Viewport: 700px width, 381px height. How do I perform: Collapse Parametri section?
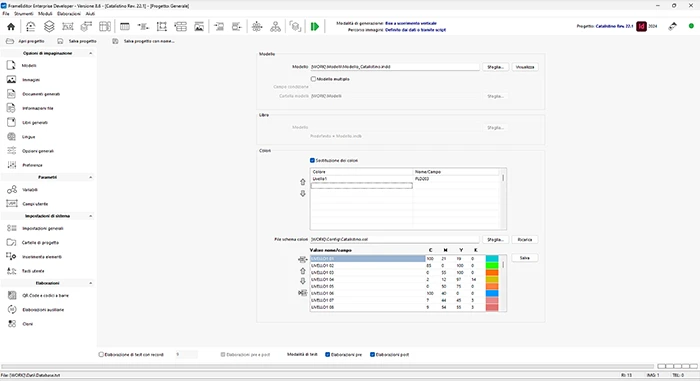(x=91, y=177)
